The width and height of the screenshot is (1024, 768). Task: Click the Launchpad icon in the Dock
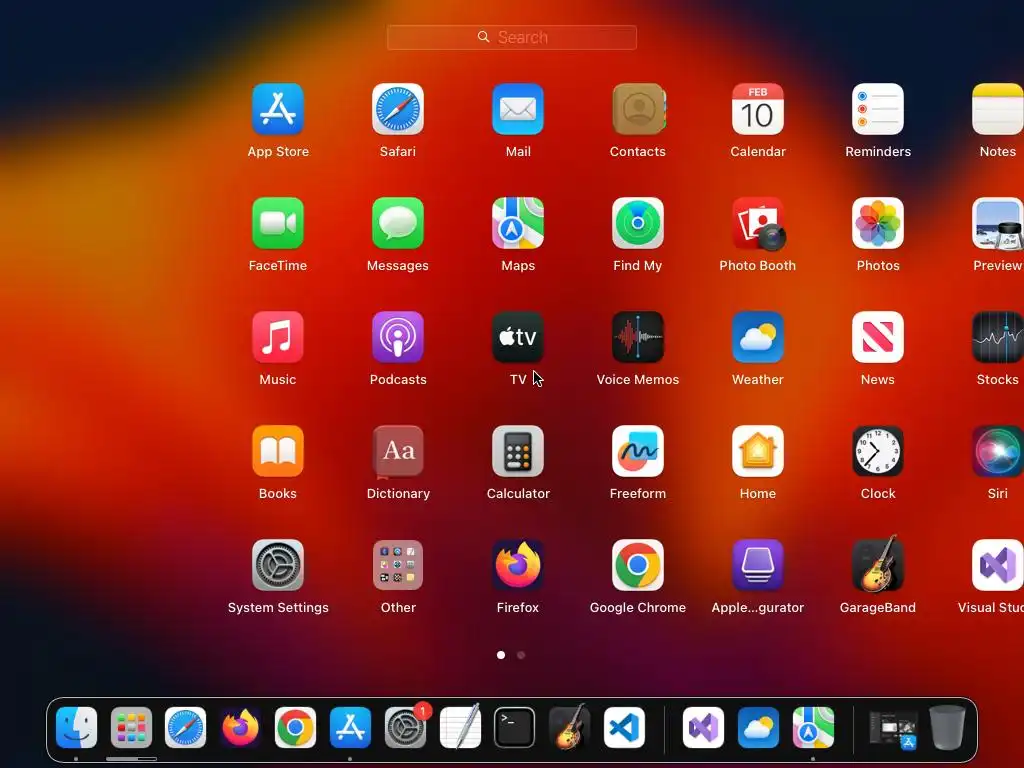coord(131,728)
